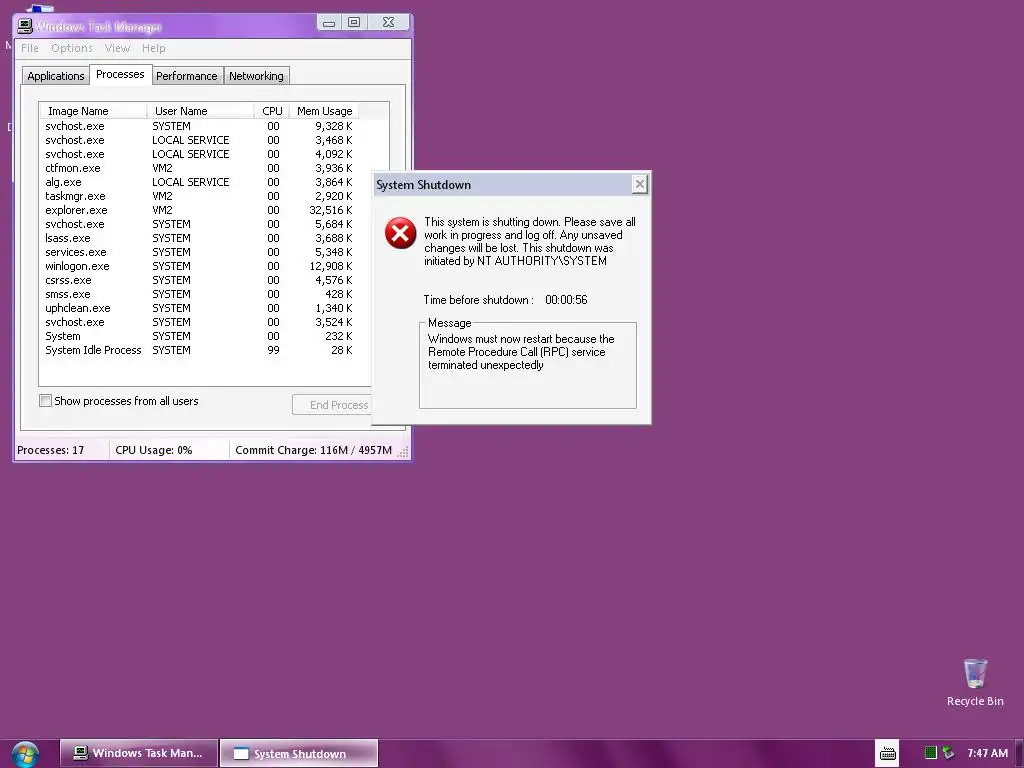Enable Show processes from all users
Viewport: 1024px width, 768px height.
coord(45,401)
